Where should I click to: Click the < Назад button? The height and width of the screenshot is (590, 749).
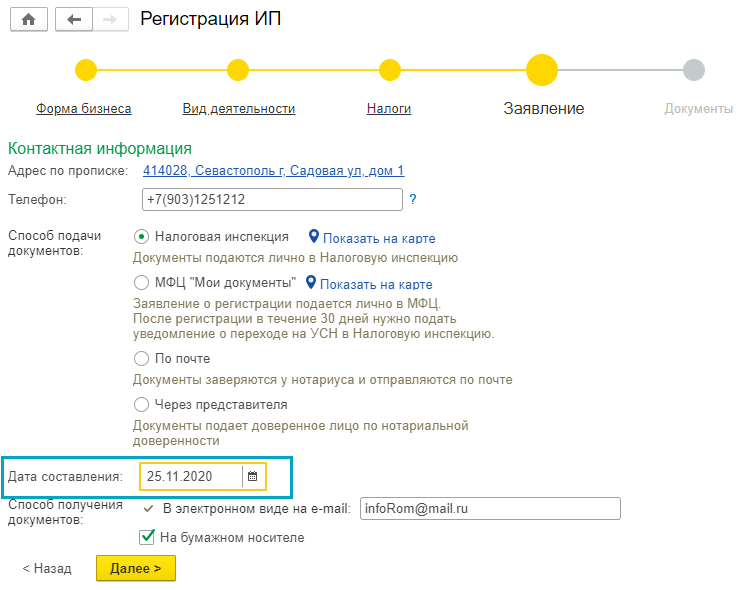(x=47, y=568)
